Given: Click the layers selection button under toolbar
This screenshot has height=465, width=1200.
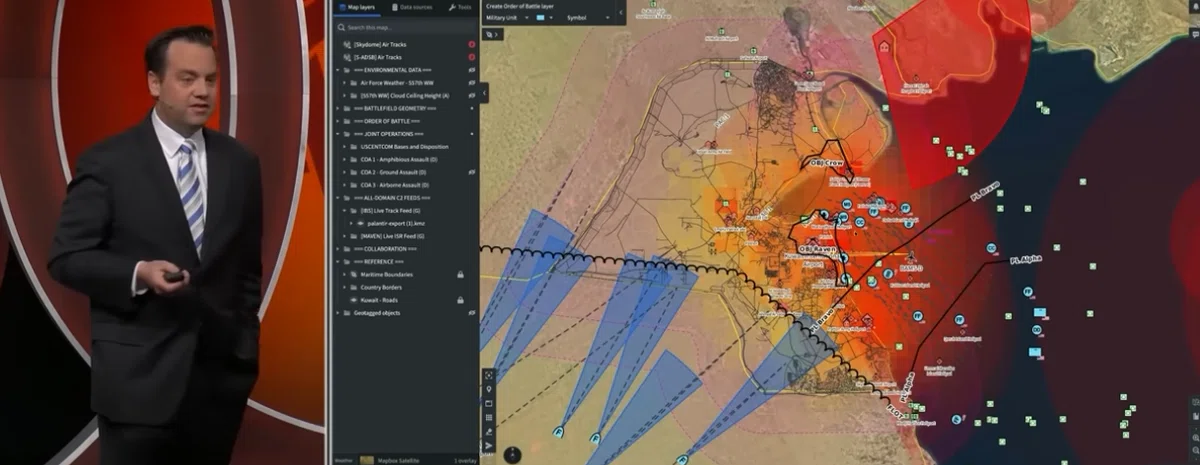Looking at the screenshot, I should pyautogui.click(x=492, y=34).
